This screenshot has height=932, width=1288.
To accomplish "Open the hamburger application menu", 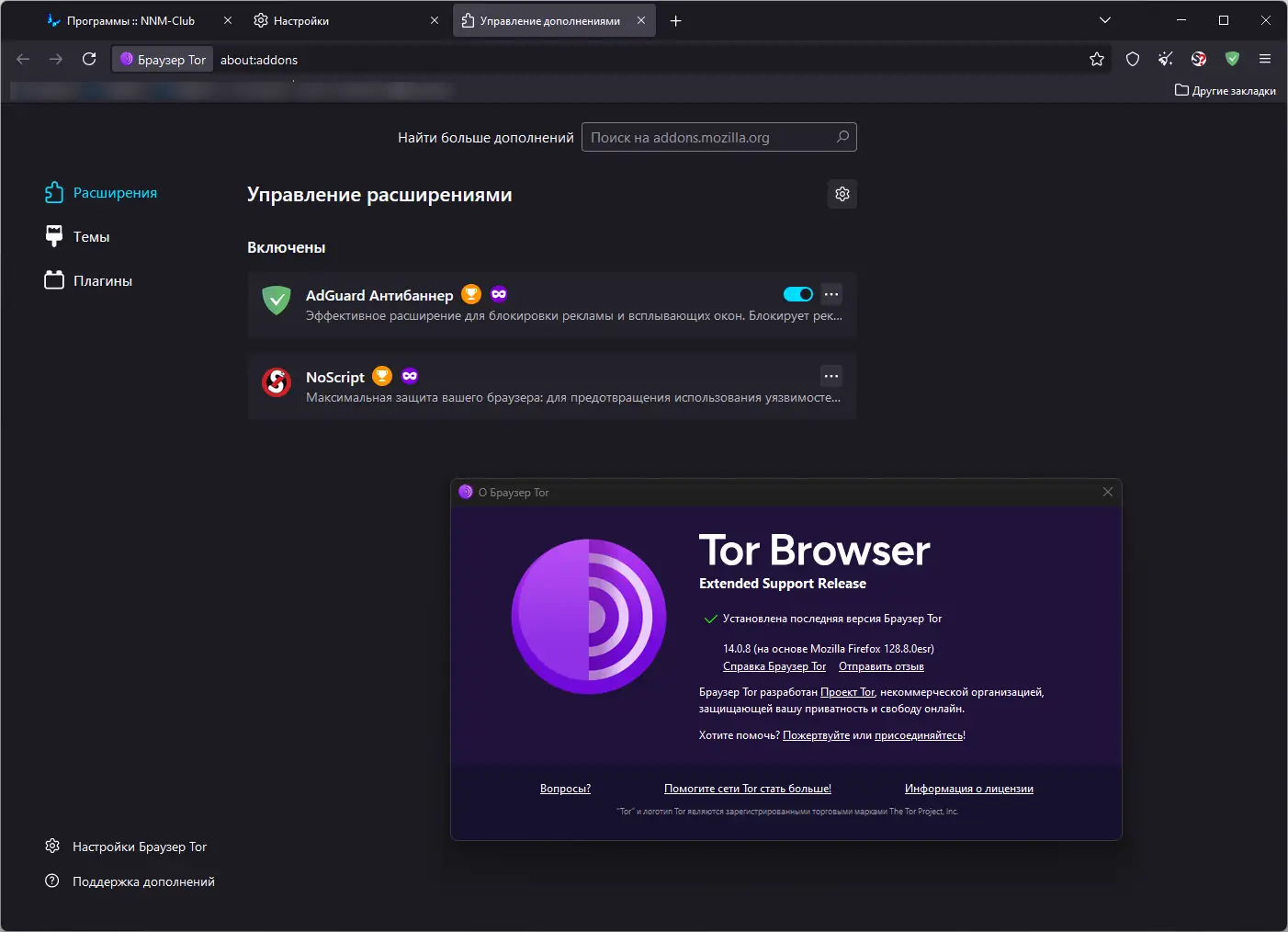I will pos(1265,59).
